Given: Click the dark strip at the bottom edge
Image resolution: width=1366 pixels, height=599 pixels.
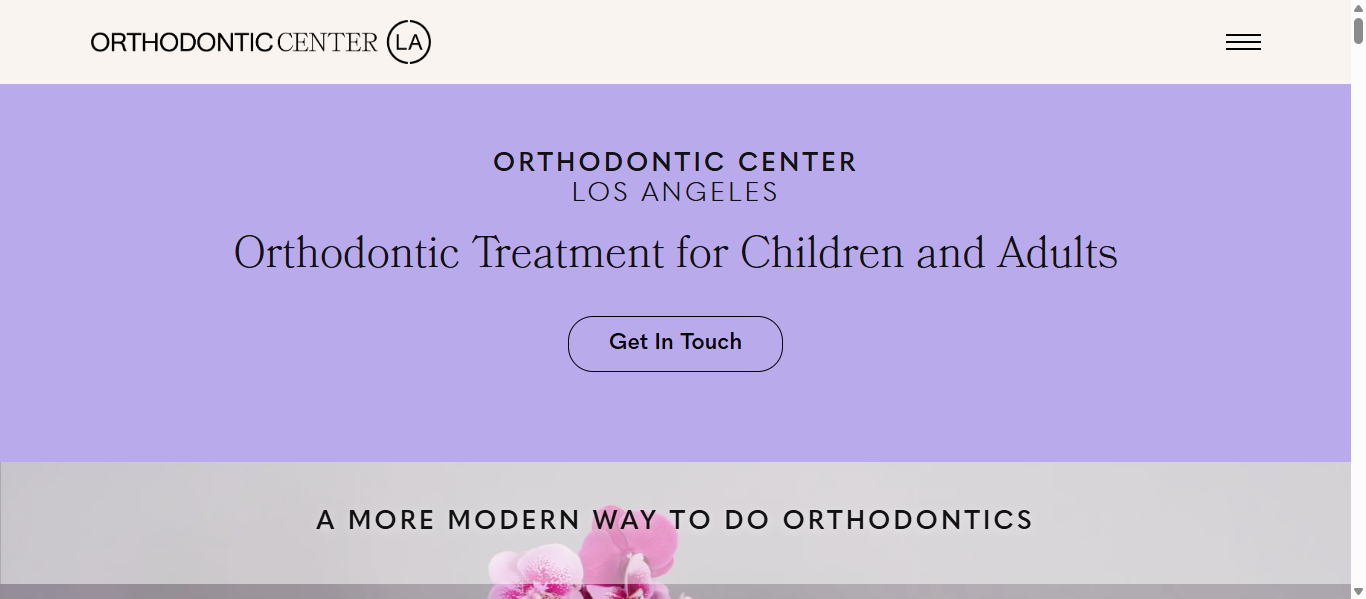Looking at the screenshot, I should pos(250,591).
